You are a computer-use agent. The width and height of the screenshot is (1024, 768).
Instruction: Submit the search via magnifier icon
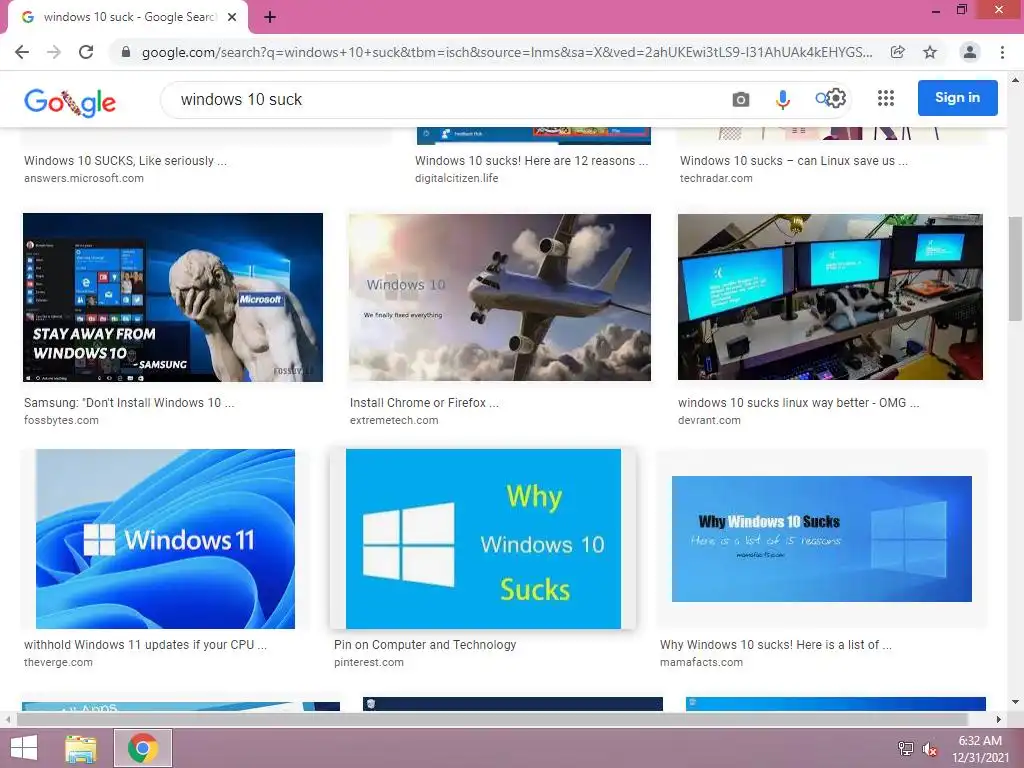click(822, 99)
